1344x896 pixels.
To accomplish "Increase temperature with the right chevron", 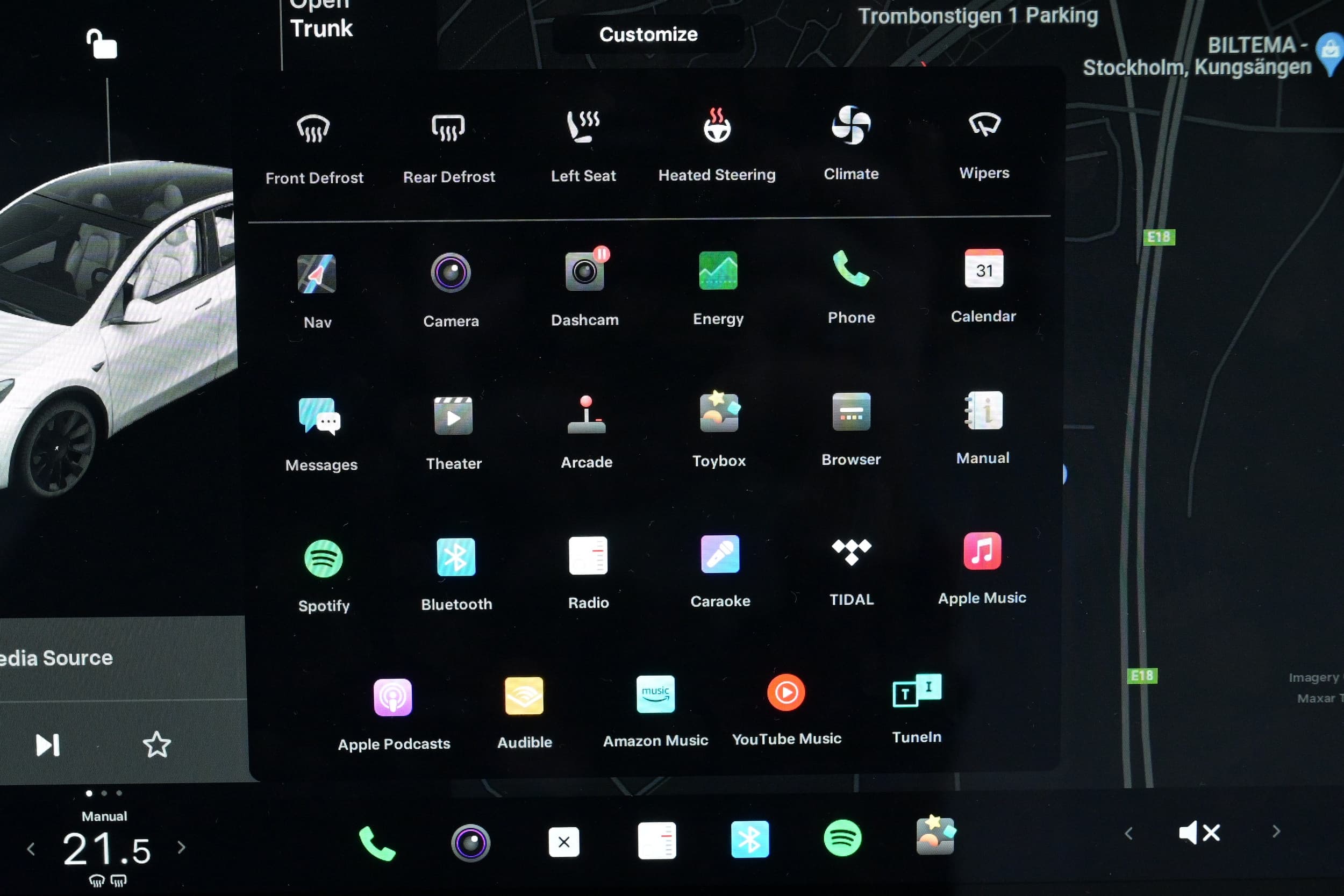I will point(182,847).
